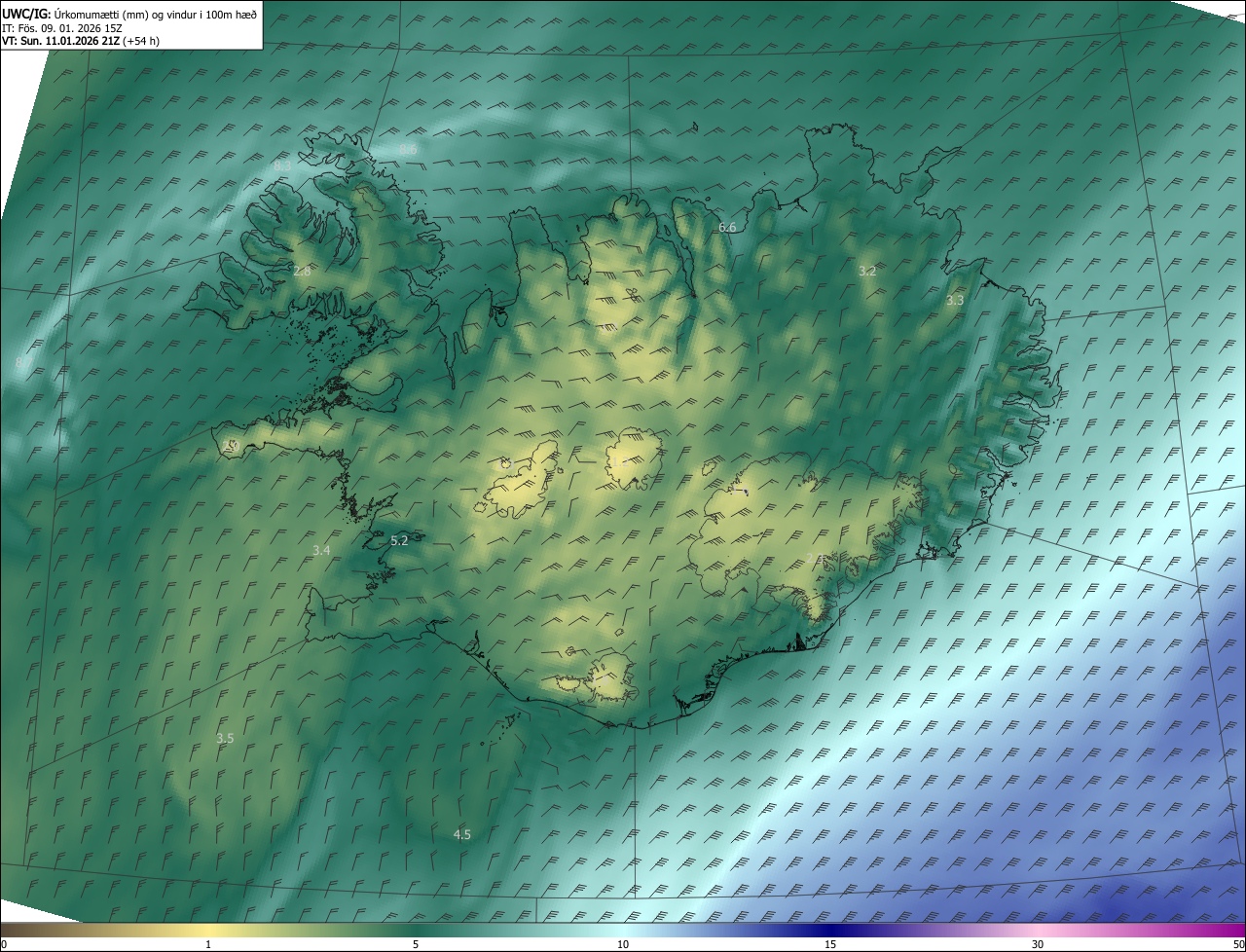Image resolution: width=1246 pixels, height=952 pixels.
Task: Click the 3.5 value in the southwest ocean
Action: [225, 739]
